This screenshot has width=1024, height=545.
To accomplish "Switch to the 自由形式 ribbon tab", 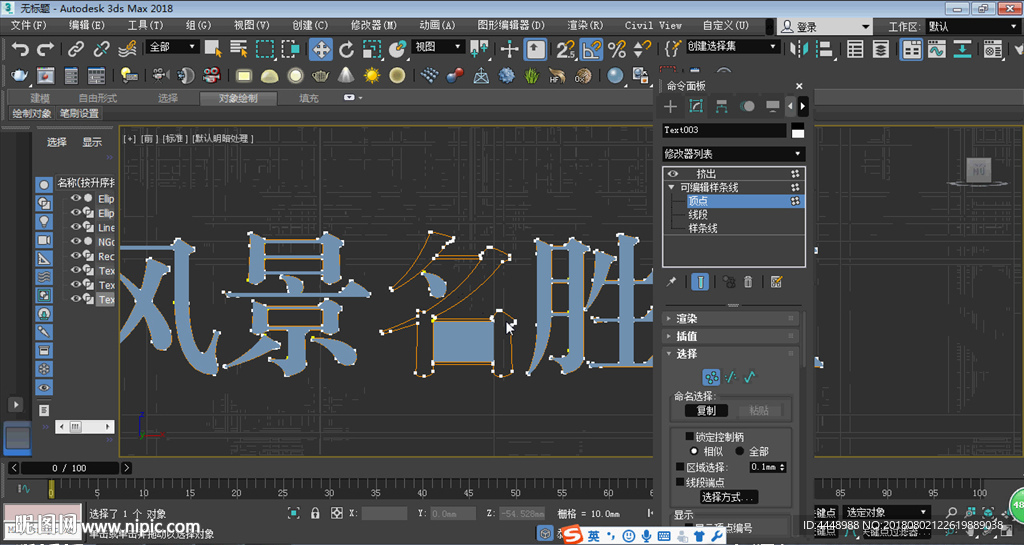I will click(98, 98).
